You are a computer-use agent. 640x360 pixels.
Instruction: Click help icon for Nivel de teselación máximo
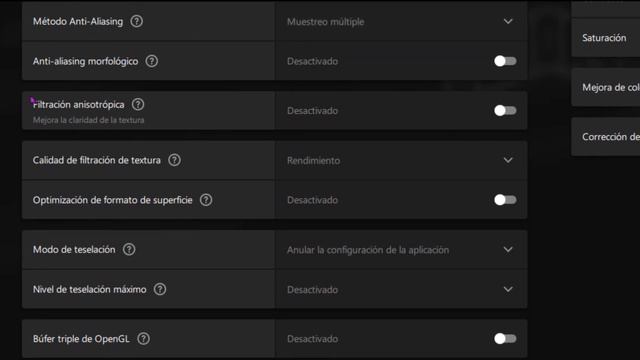(160, 289)
